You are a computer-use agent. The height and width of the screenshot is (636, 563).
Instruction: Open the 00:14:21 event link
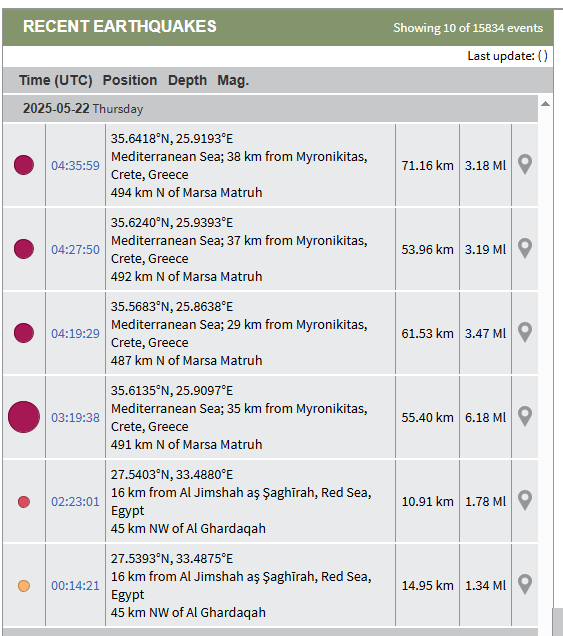(75, 586)
